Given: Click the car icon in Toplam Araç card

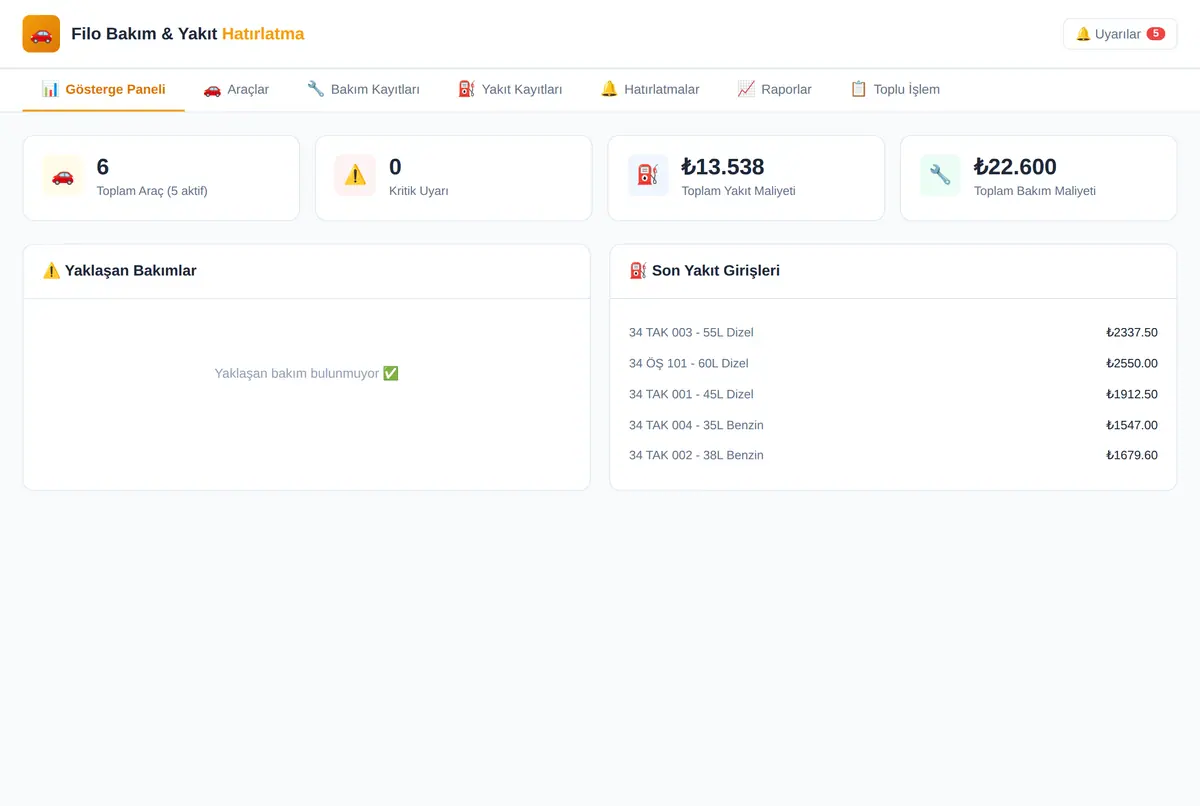Looking at the screenshot, I should [63, 176].
